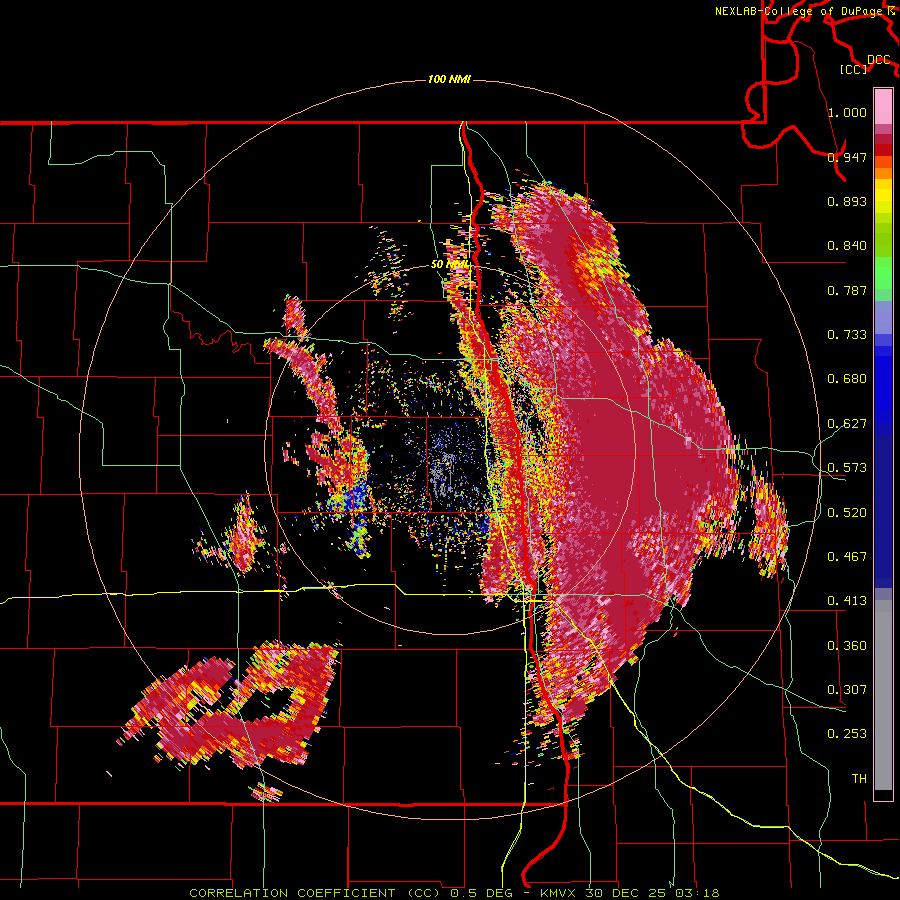The height and width of the screenshot is (900, 900).
Task: Click the TH label at legend bottom
Action: point(859,779)
